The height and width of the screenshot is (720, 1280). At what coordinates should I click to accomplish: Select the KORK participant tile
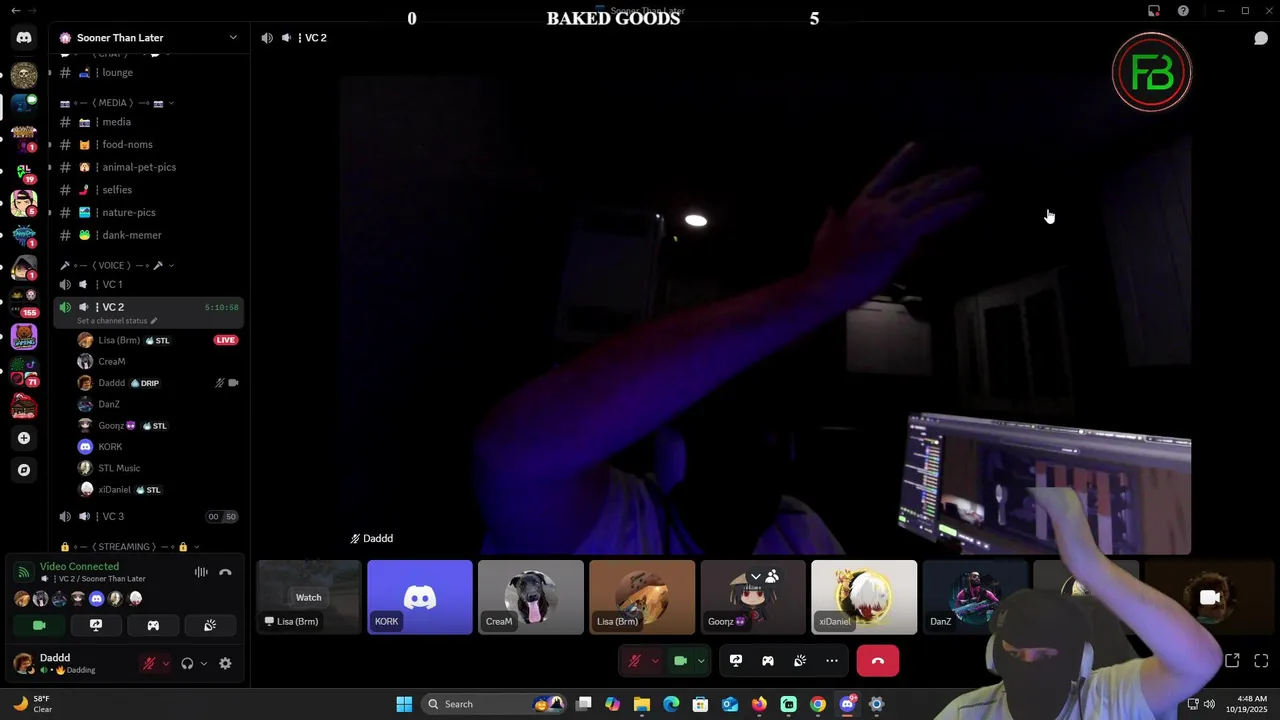420,597
